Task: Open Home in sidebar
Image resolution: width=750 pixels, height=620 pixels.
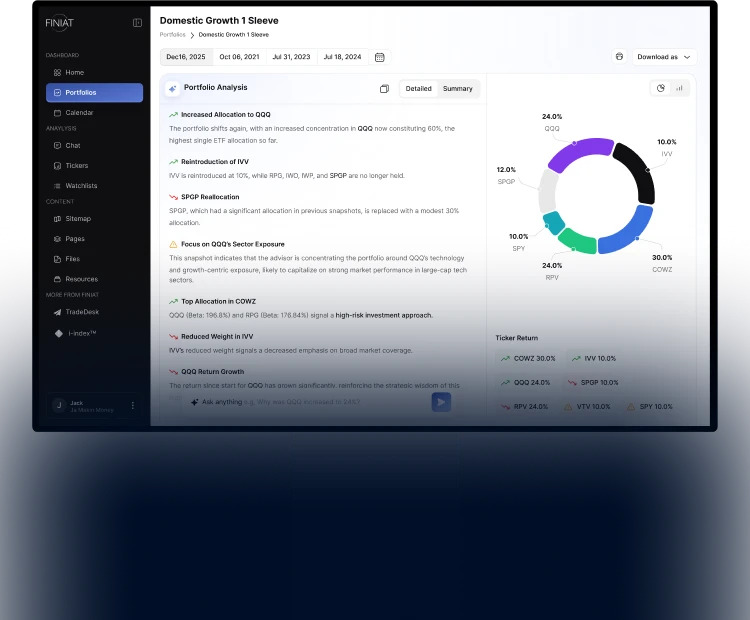Action: (94, 72)
